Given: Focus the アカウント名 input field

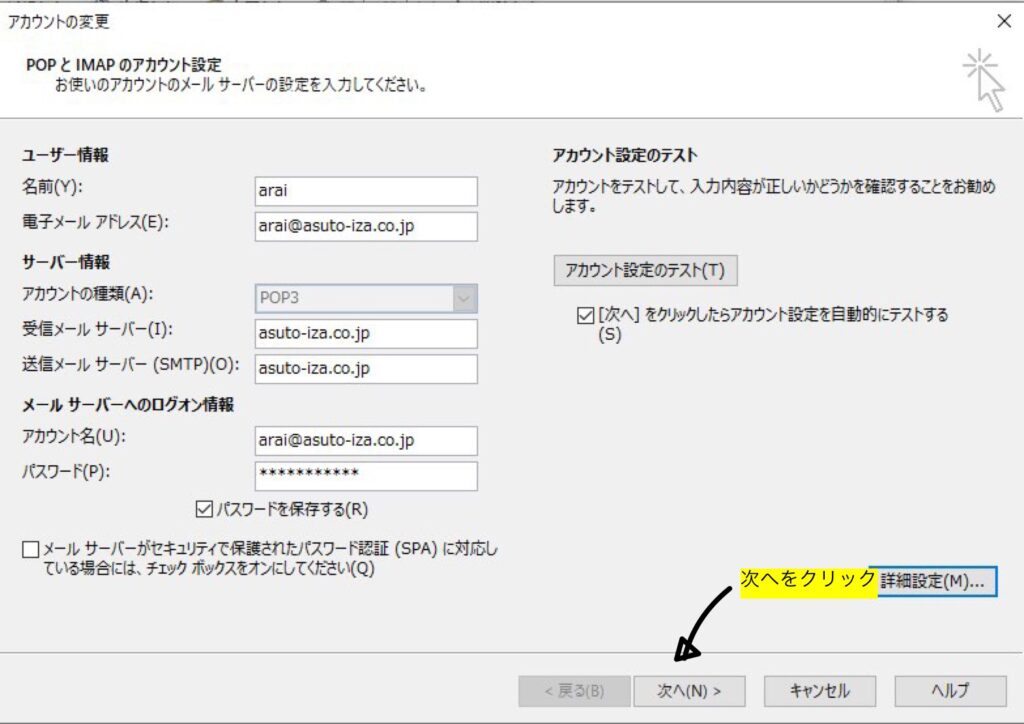Looking at the screenshot, I should (x=366, y=440).
